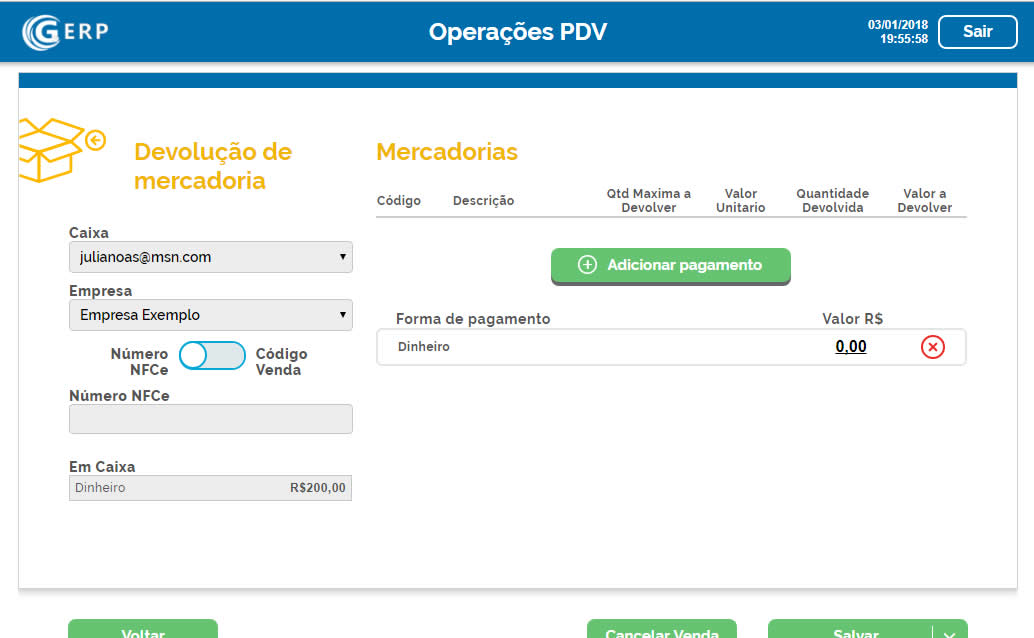Image resolution: width=1034 pixels, height=638 pixels.
Task: Select the Descrição column header
Action: click(x=483, y=201)
